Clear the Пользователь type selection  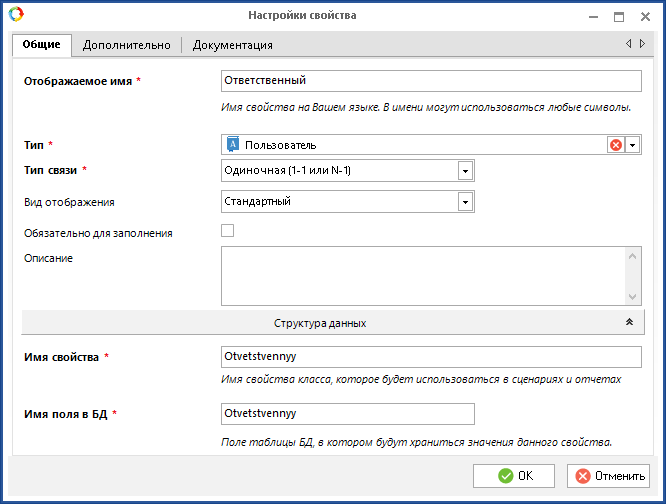pos(616,145)
